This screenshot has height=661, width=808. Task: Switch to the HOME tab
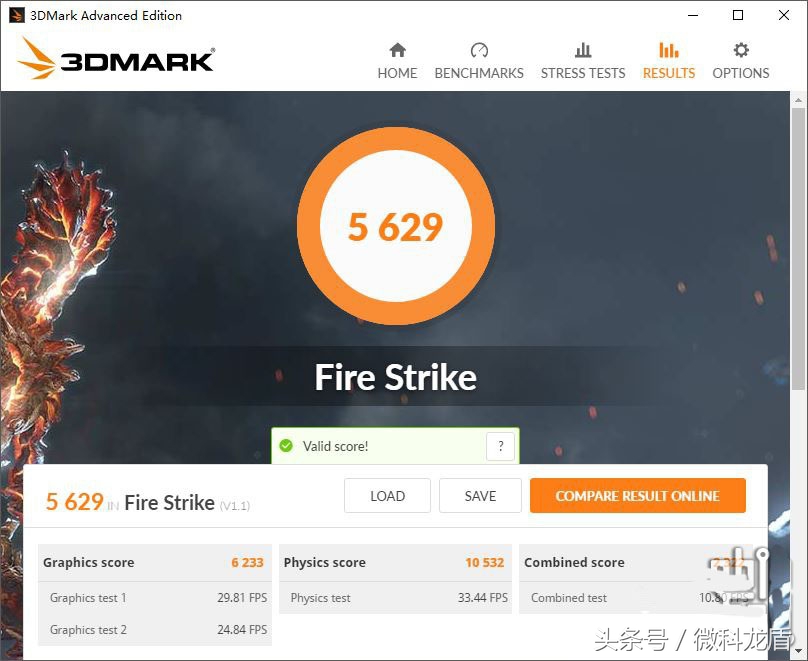397,73
